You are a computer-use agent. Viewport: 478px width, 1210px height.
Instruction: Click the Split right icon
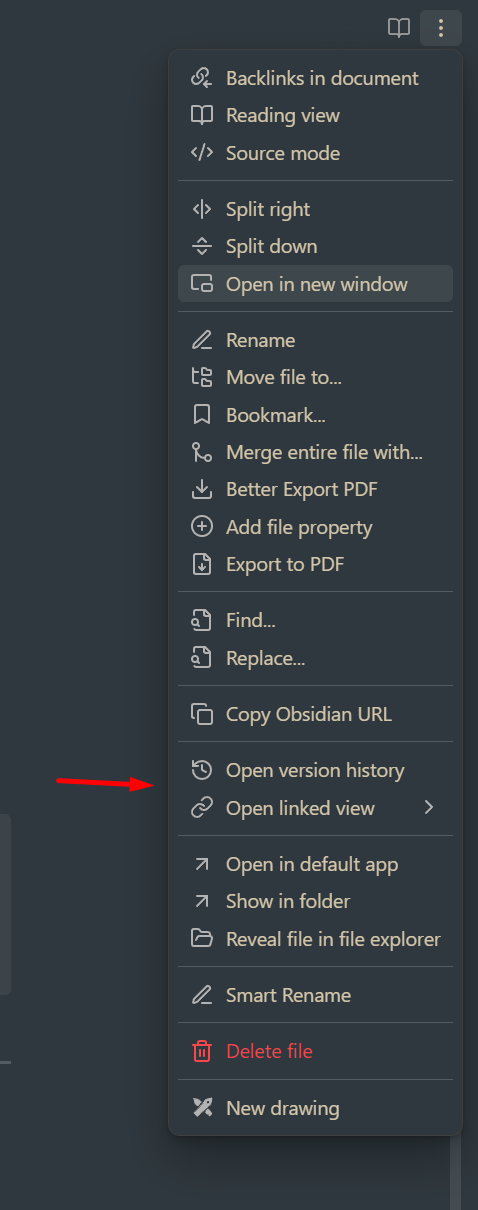(x=202, y=209)
